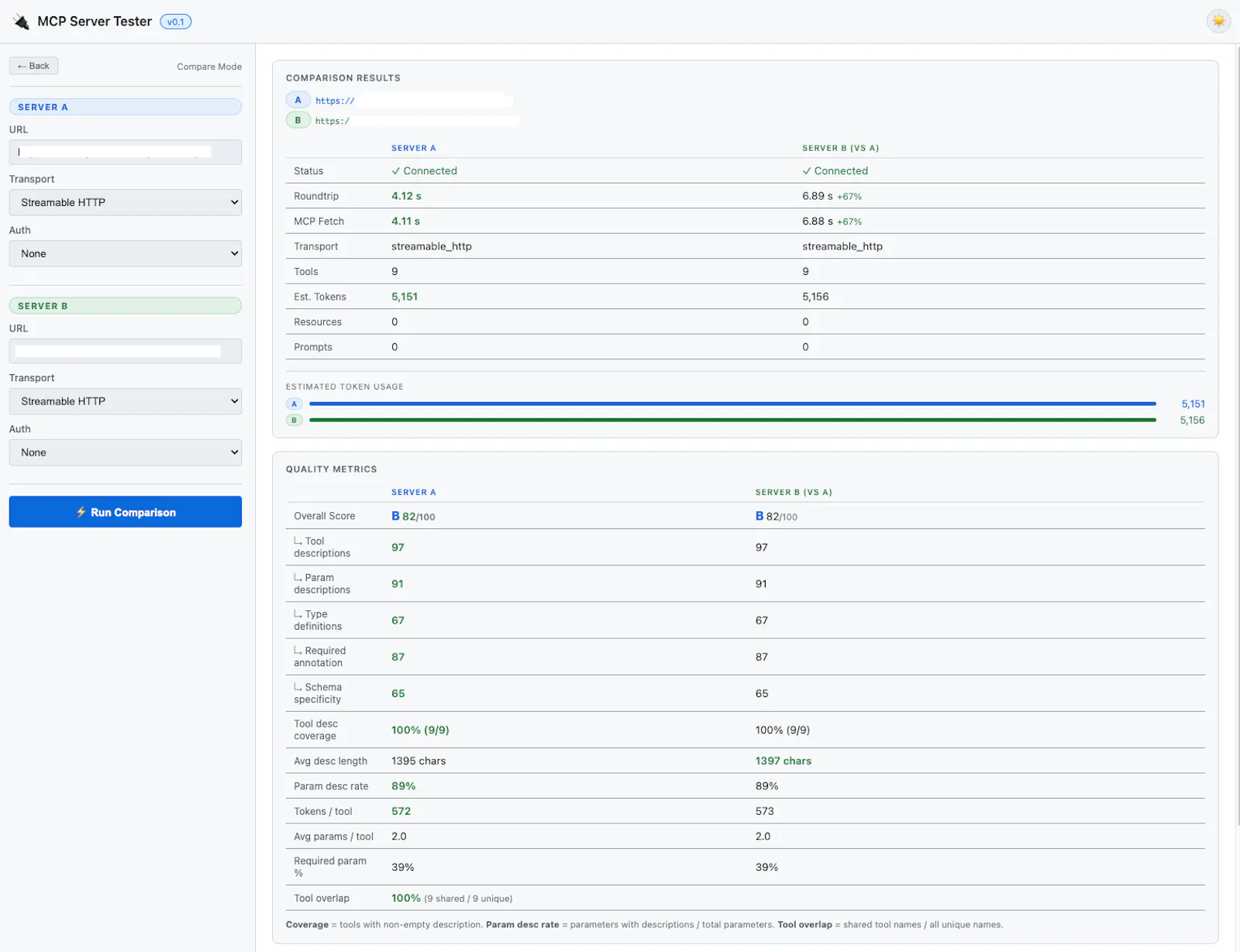1240x952 pixels.
Task: Click the Tool overlap 100% value
Action: [x=406, y=899]
